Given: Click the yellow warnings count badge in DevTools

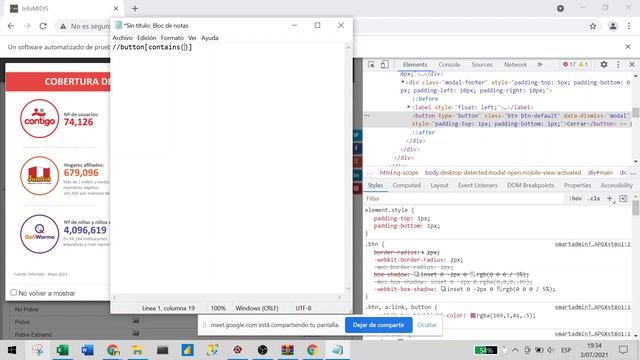Looking at the screenshot, I should (x=583, y=64).
